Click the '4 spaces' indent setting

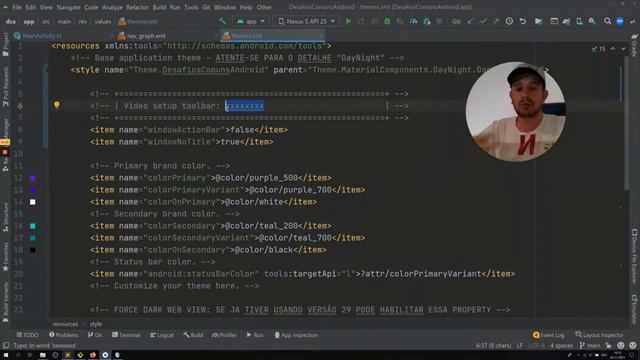(561, 345)
